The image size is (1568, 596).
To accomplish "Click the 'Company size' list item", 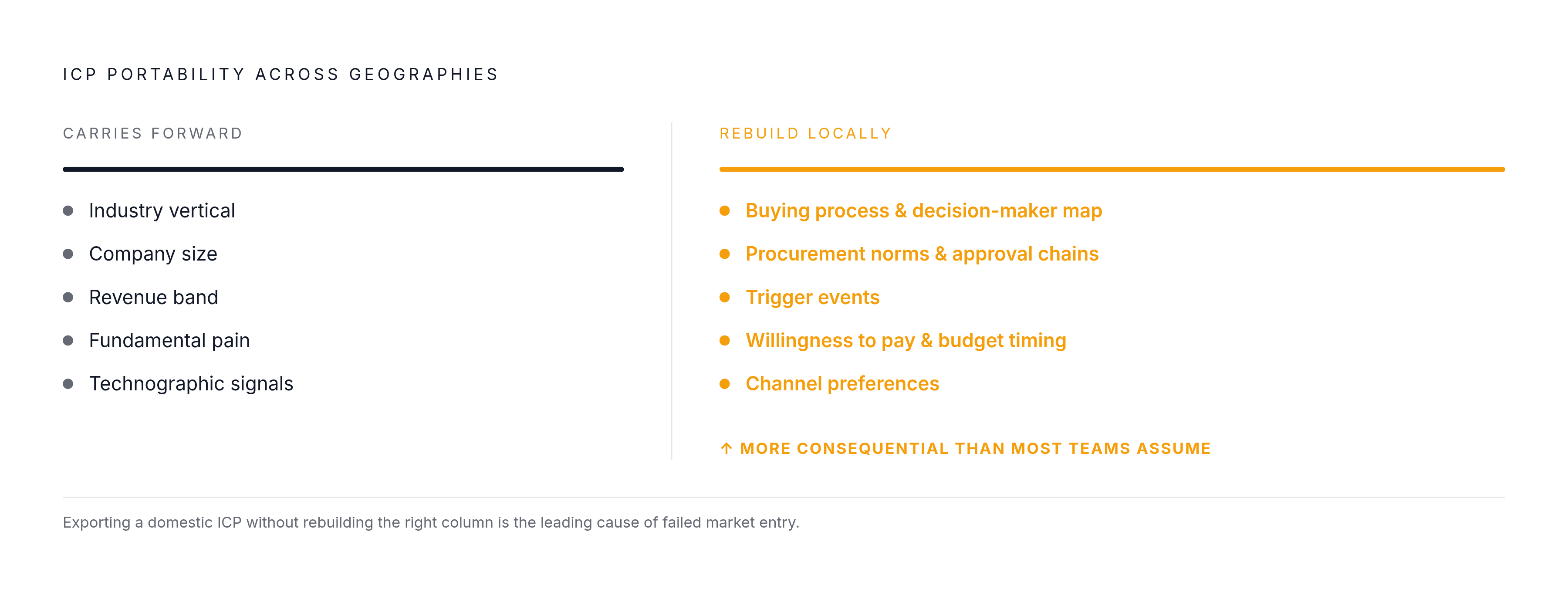I will pos(153,254).
